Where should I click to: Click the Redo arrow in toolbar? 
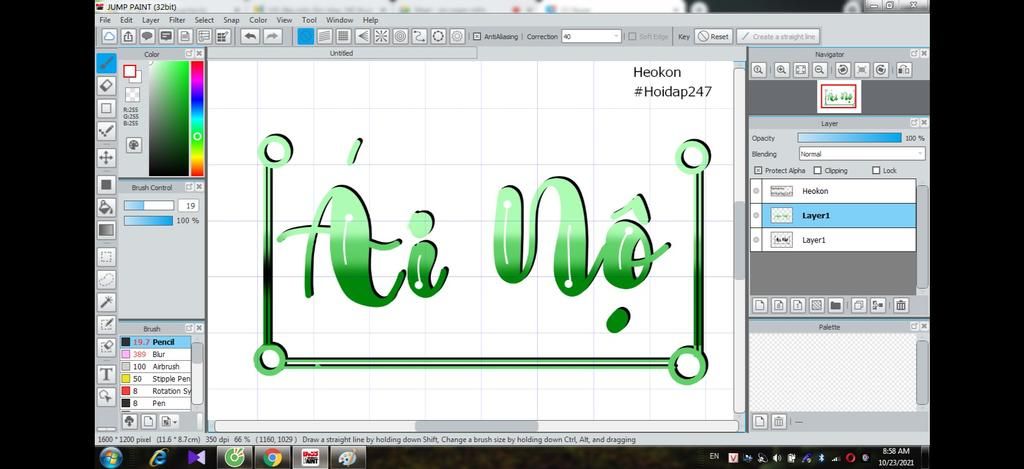272,37
